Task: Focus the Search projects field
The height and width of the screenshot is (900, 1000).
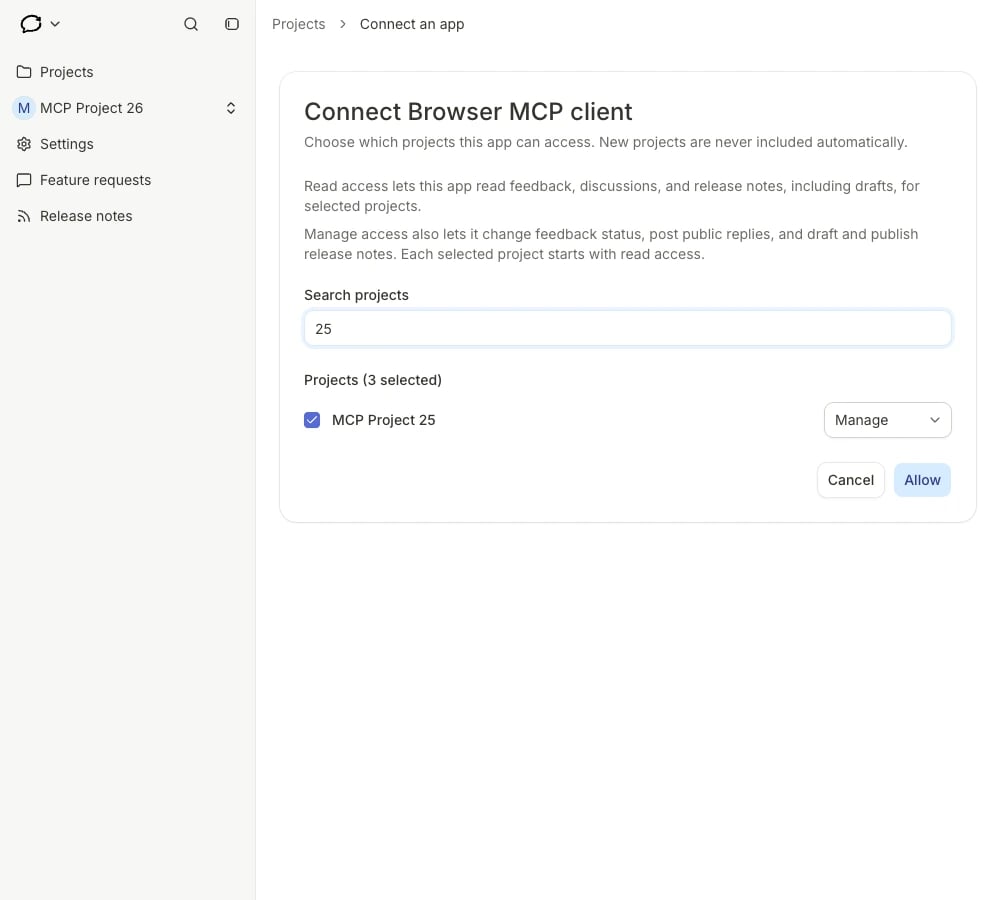Action: pos(628,328)
